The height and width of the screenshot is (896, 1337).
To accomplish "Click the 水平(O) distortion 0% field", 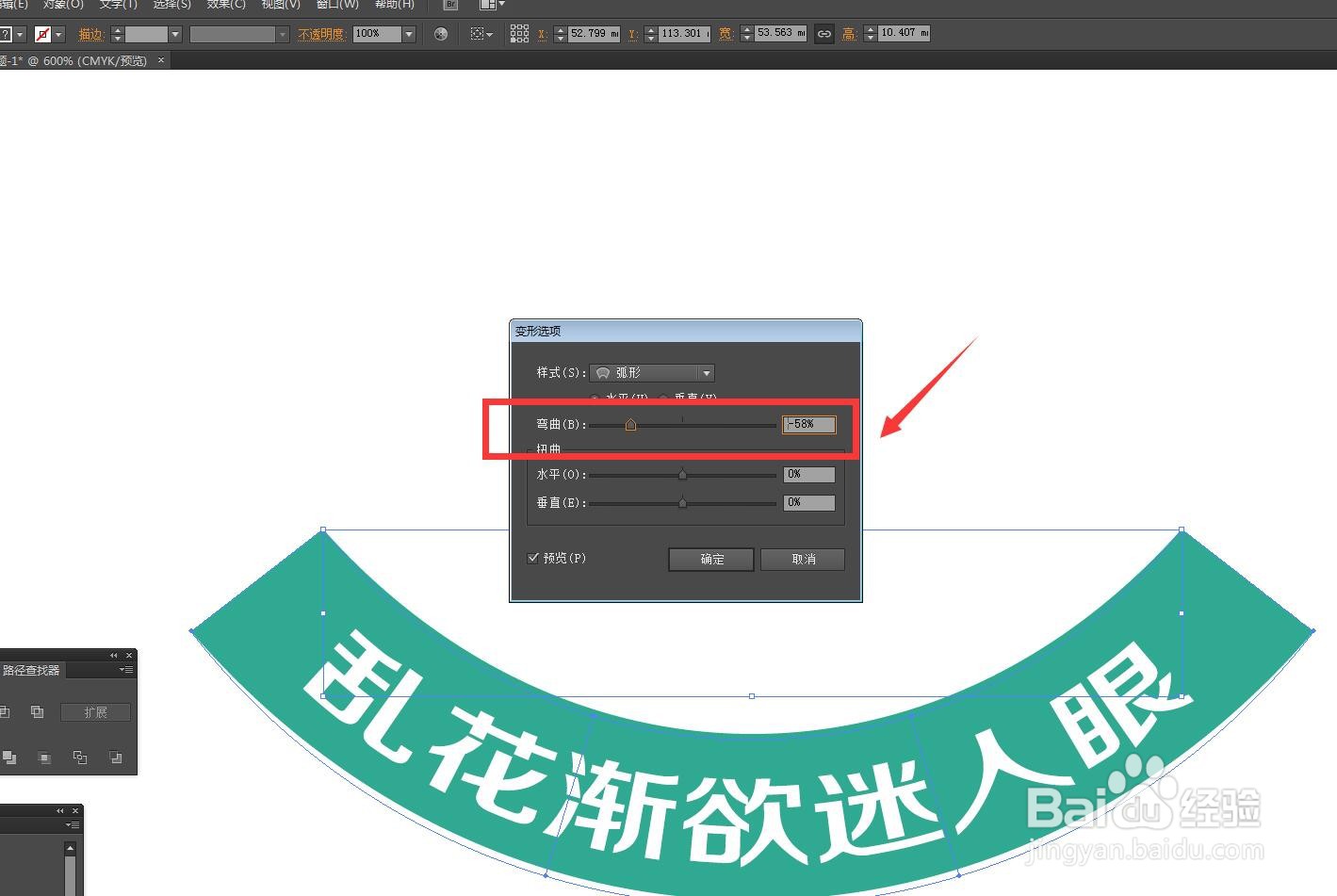I will (808, 475).
